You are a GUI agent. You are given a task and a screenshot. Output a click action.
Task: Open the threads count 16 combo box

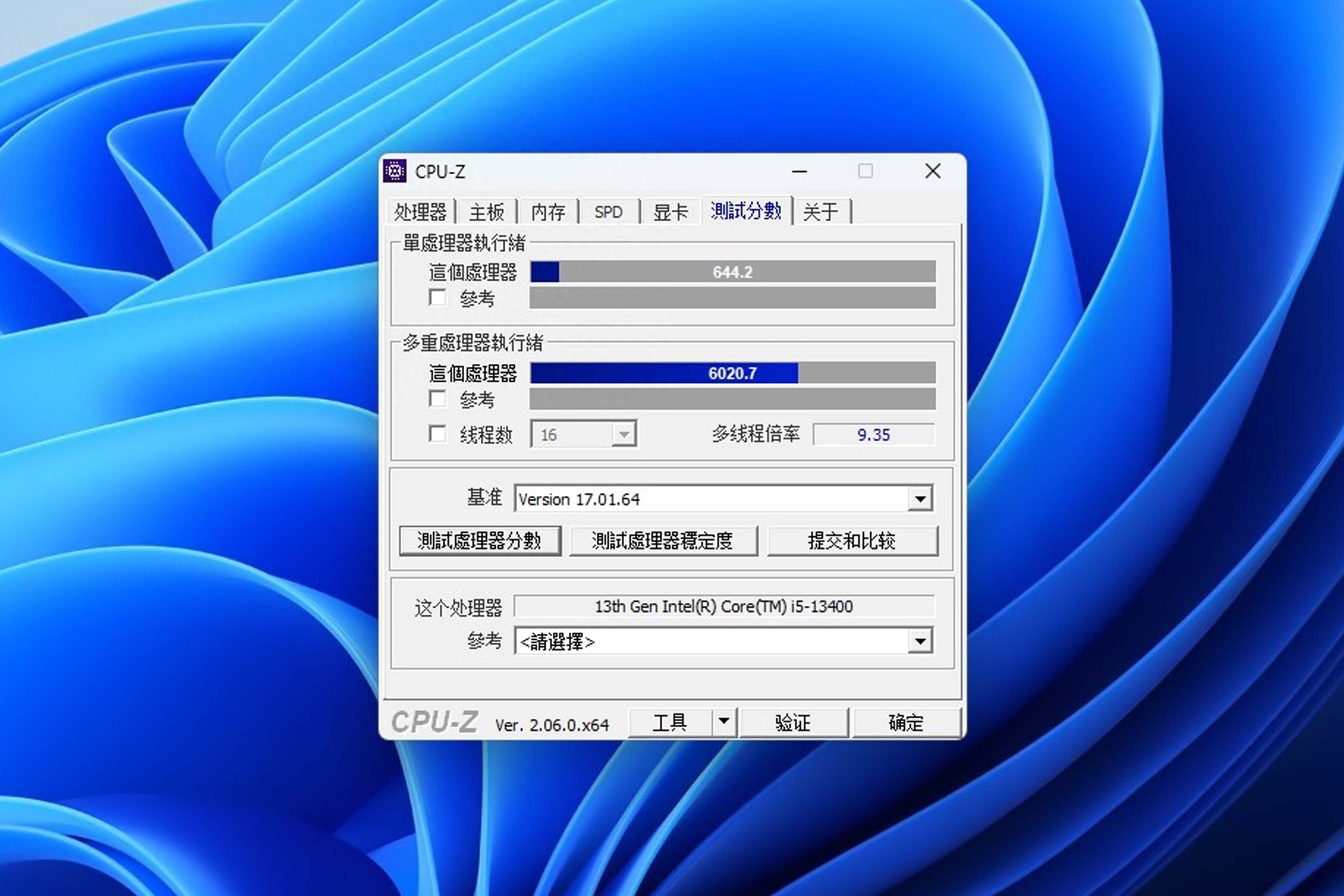coord(623,434)
